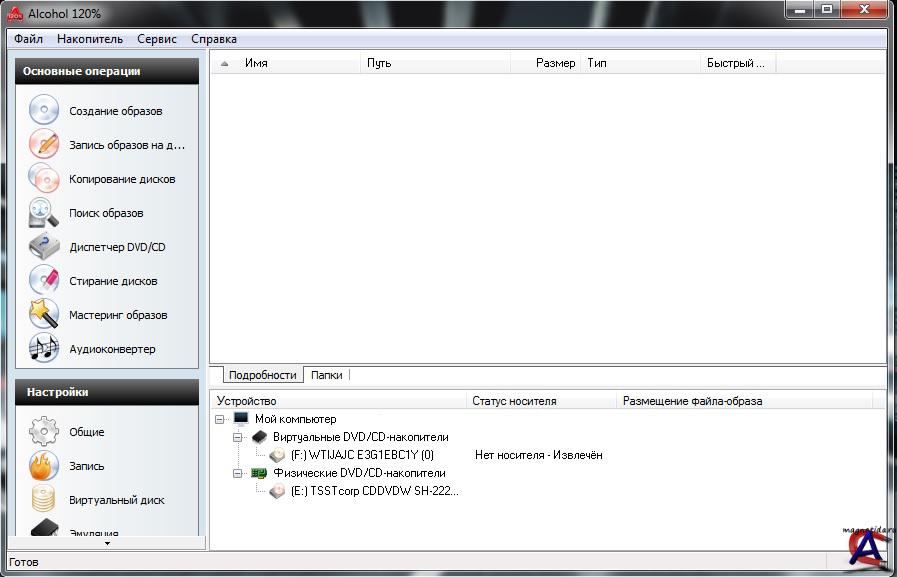
Task: Collapse the Мой компьютер tree node
Action: click(220, 420)
